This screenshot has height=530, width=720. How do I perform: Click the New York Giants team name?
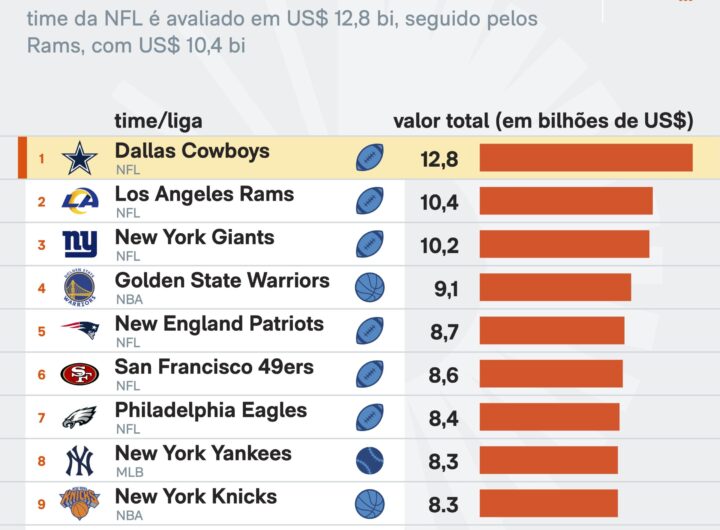[194, 238]
